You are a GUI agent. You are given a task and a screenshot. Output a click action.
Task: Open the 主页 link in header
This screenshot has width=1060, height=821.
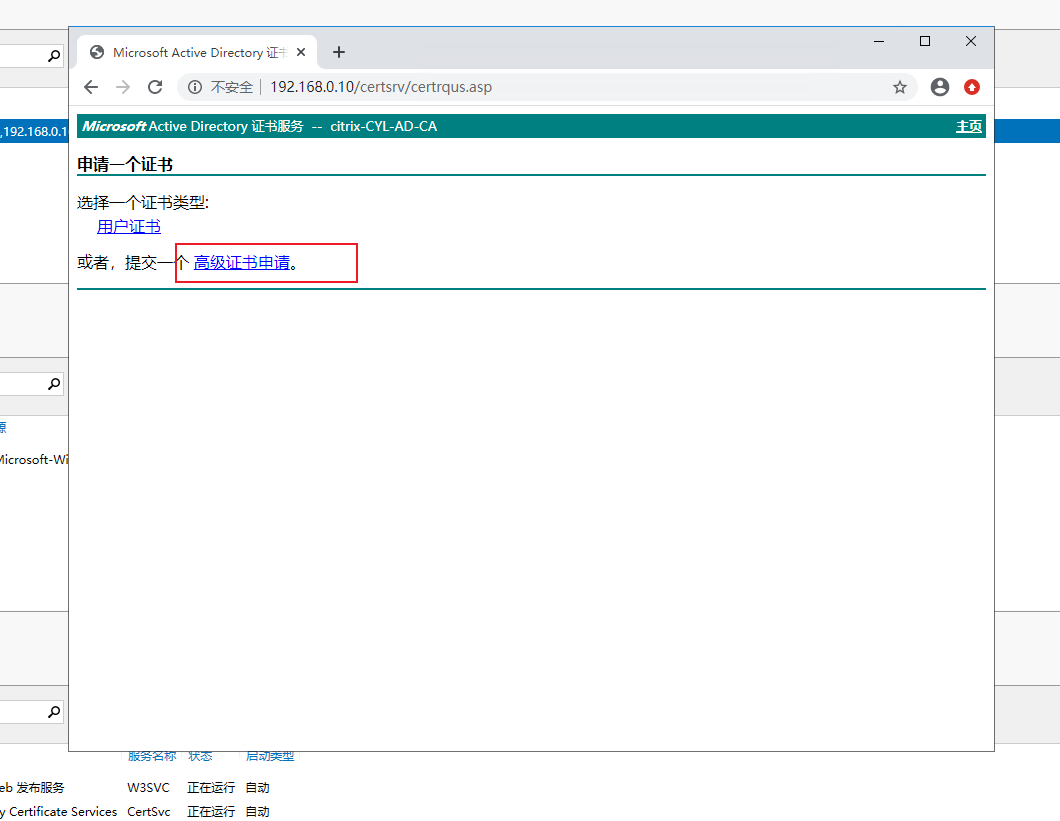969,127
